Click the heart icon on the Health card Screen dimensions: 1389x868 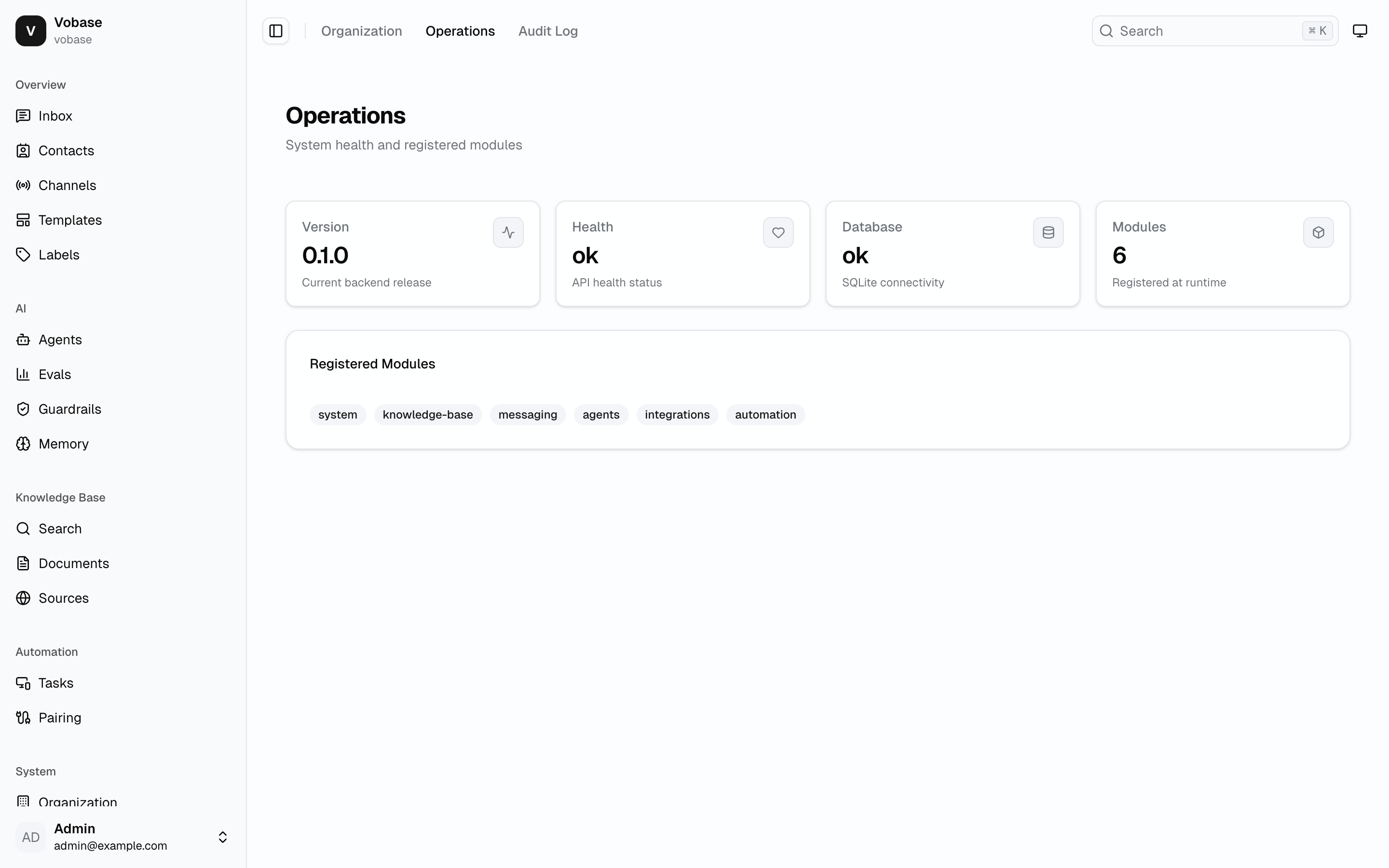778,232
